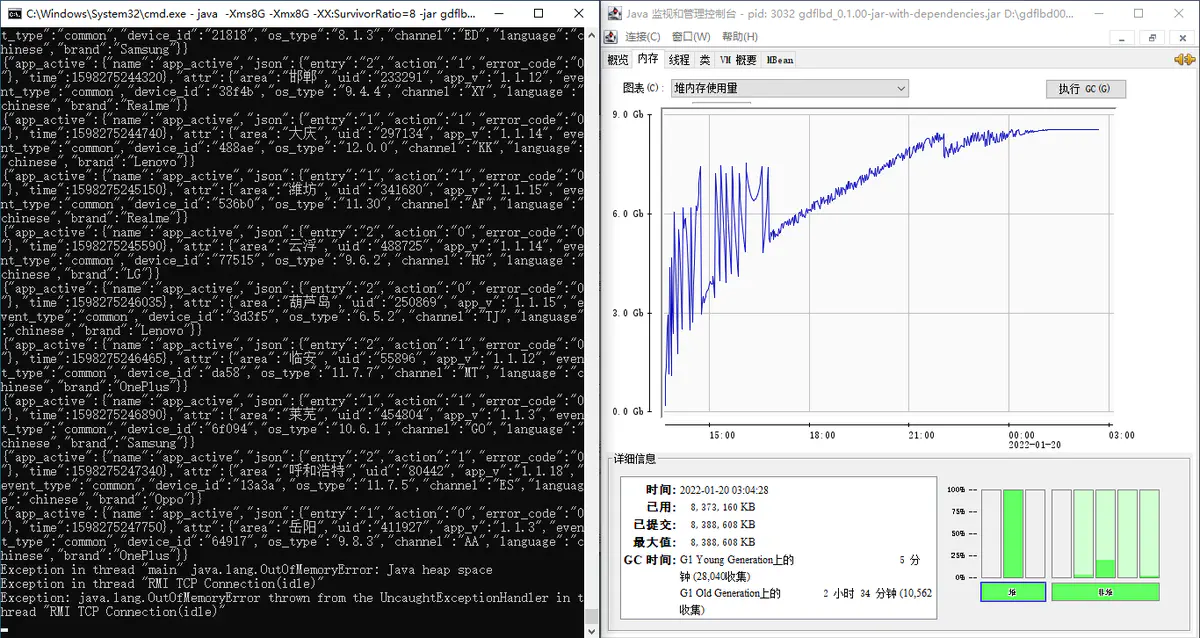
Task: Select the first empty non-heap pool bar
Action: (x=1060, y=533)
